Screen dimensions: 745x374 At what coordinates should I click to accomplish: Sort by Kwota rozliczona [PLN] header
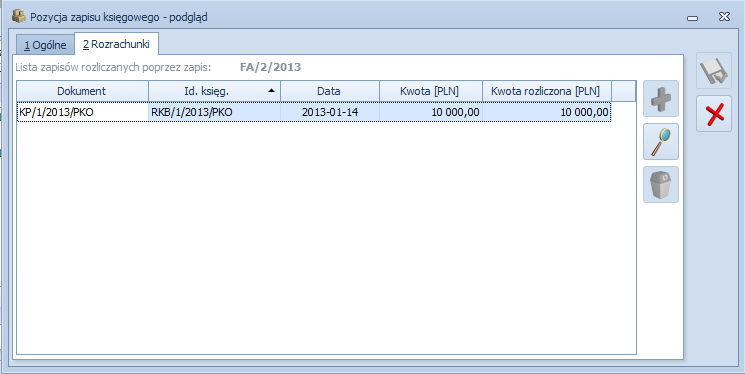(x=547, y=91)
